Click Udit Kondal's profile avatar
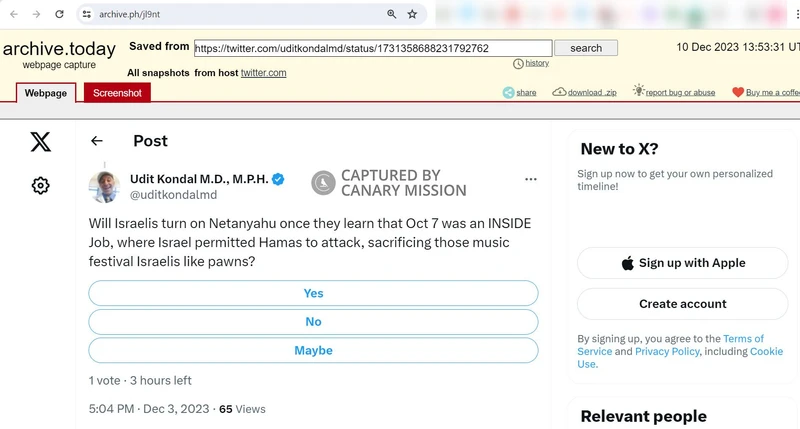Screen dimensions: 800x429 click(x=105, y=186)
